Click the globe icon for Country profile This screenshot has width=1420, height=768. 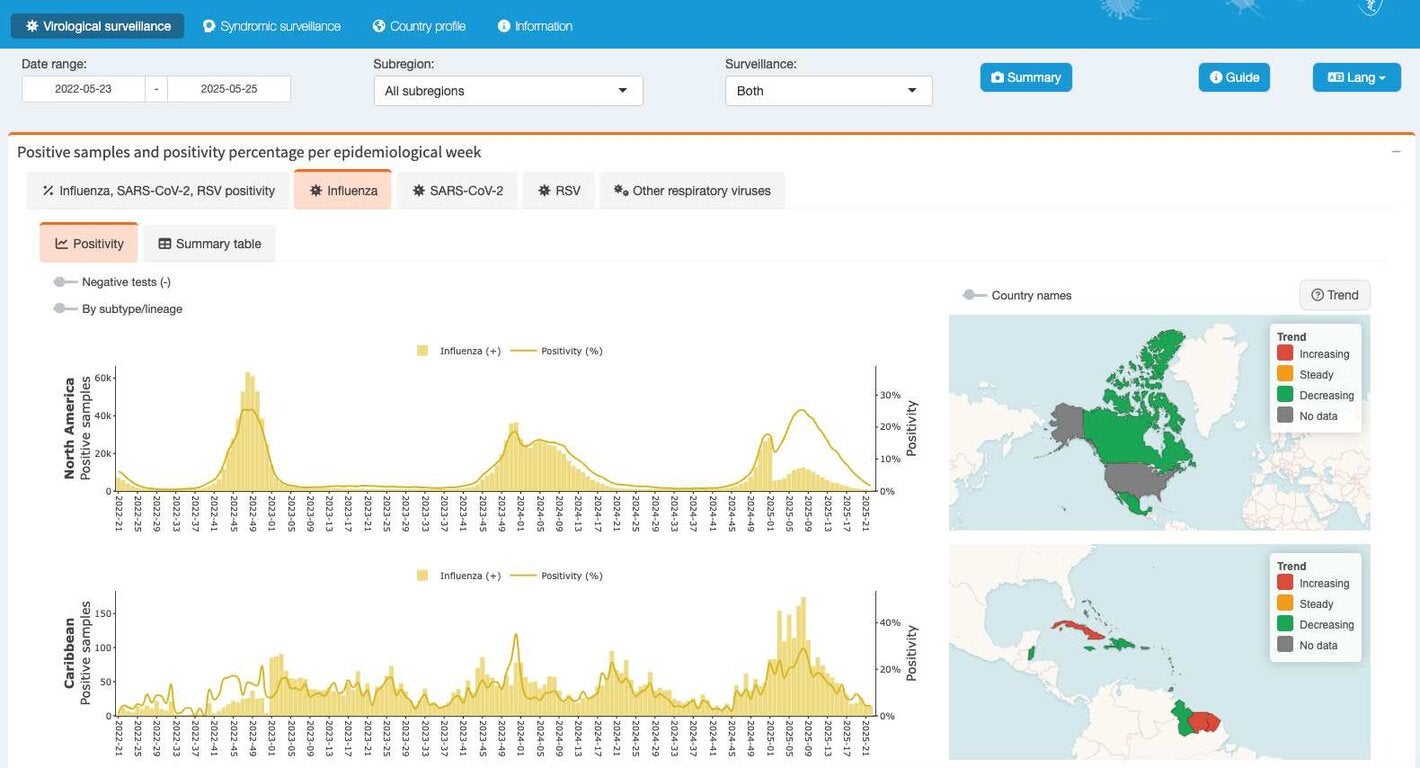point(379,26)
